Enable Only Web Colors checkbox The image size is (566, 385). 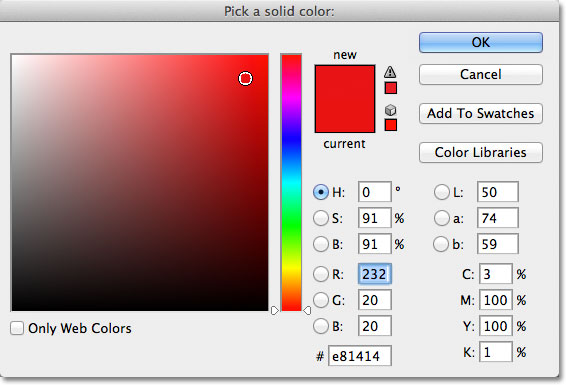click(17, 328)
